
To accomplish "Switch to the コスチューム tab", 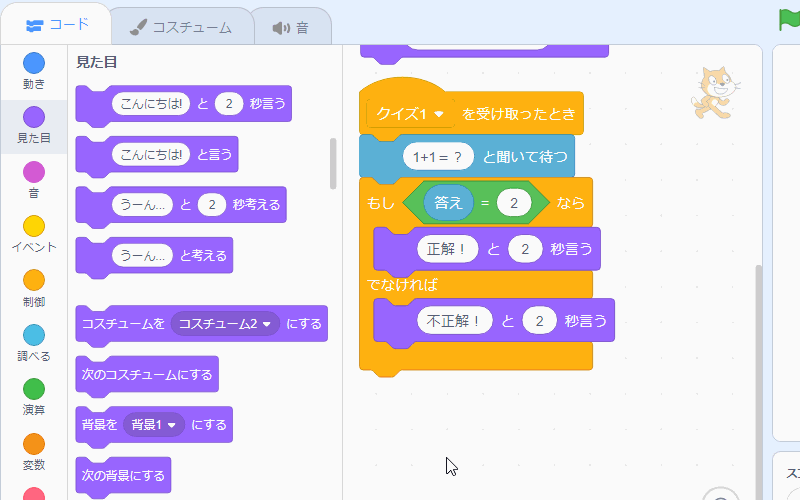I will (x=181, y=27).
